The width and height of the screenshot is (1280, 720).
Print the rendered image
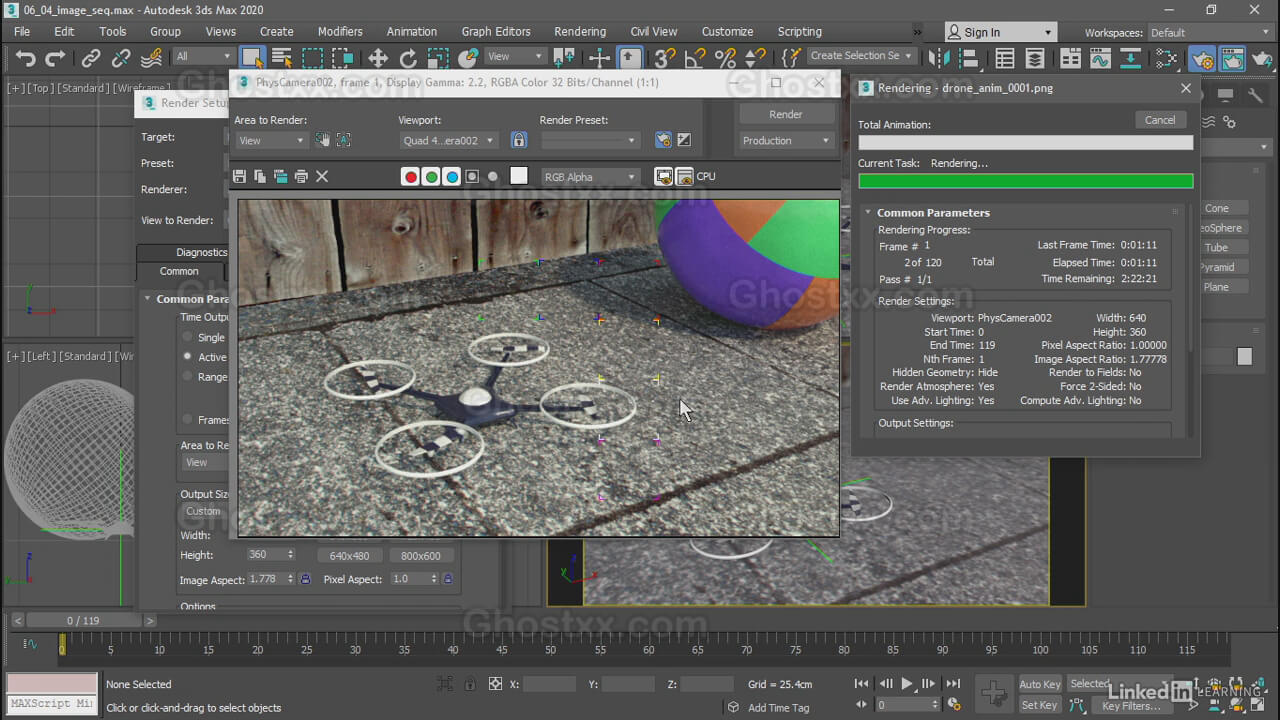pos(301,176)
